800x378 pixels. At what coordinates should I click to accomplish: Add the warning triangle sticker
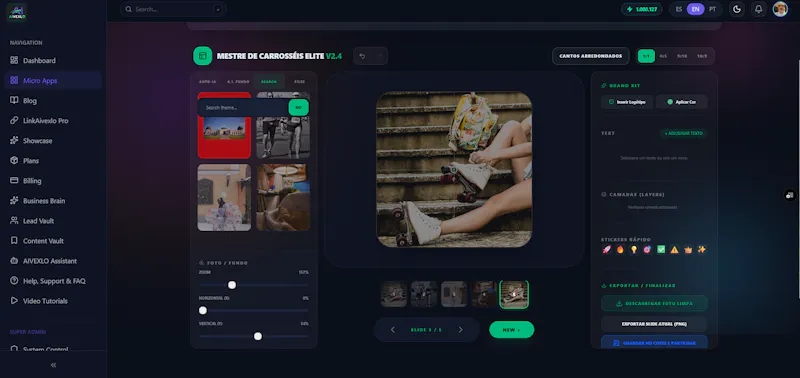(x=674, y=249)
